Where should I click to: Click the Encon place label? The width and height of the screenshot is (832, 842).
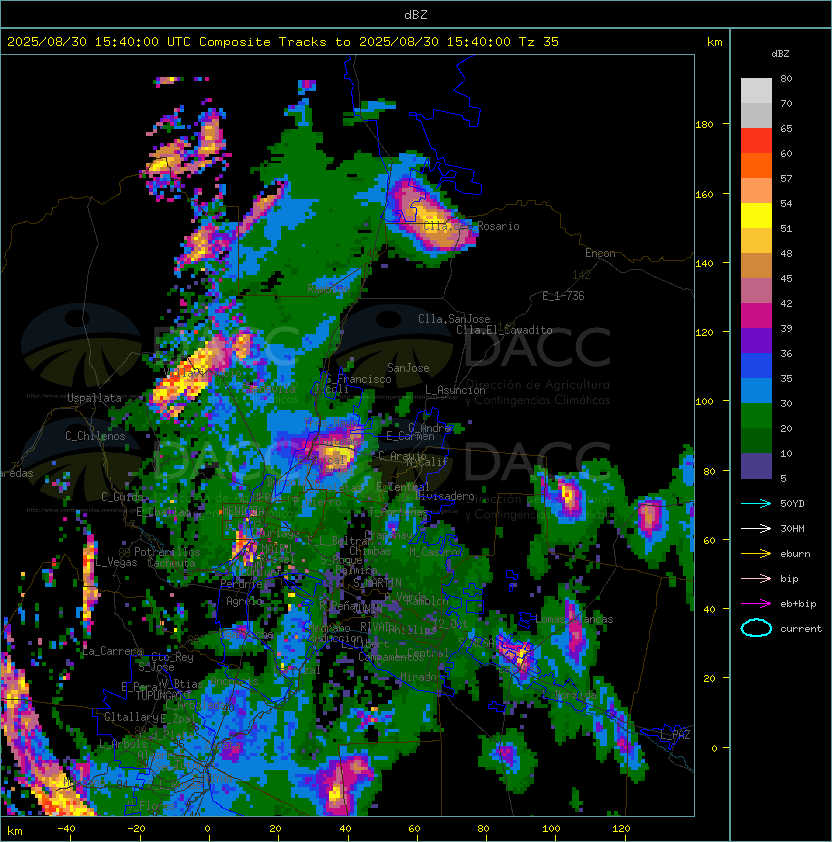[600, 253]
